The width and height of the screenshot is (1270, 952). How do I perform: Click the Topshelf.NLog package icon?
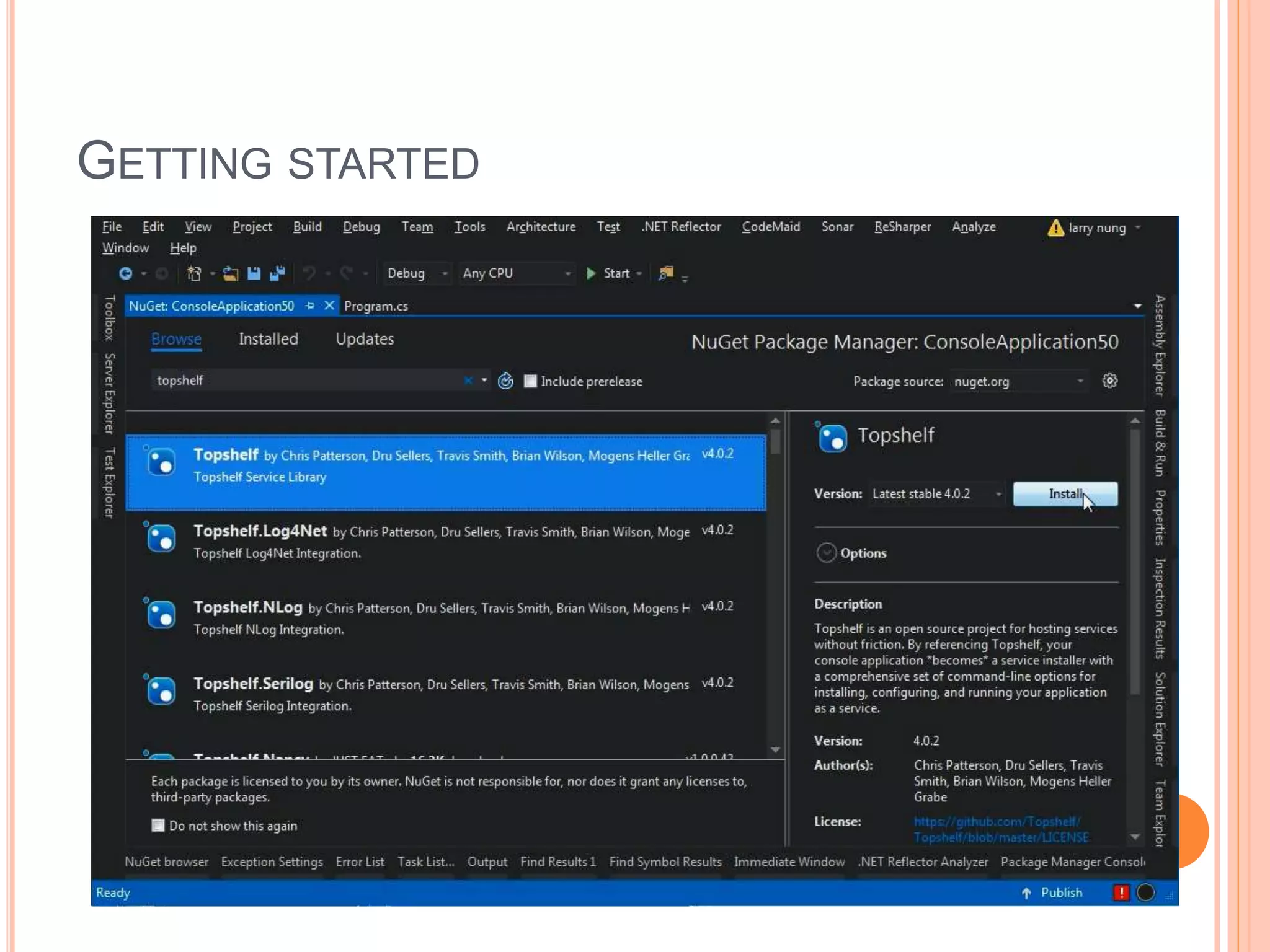(x=161, y=614)
